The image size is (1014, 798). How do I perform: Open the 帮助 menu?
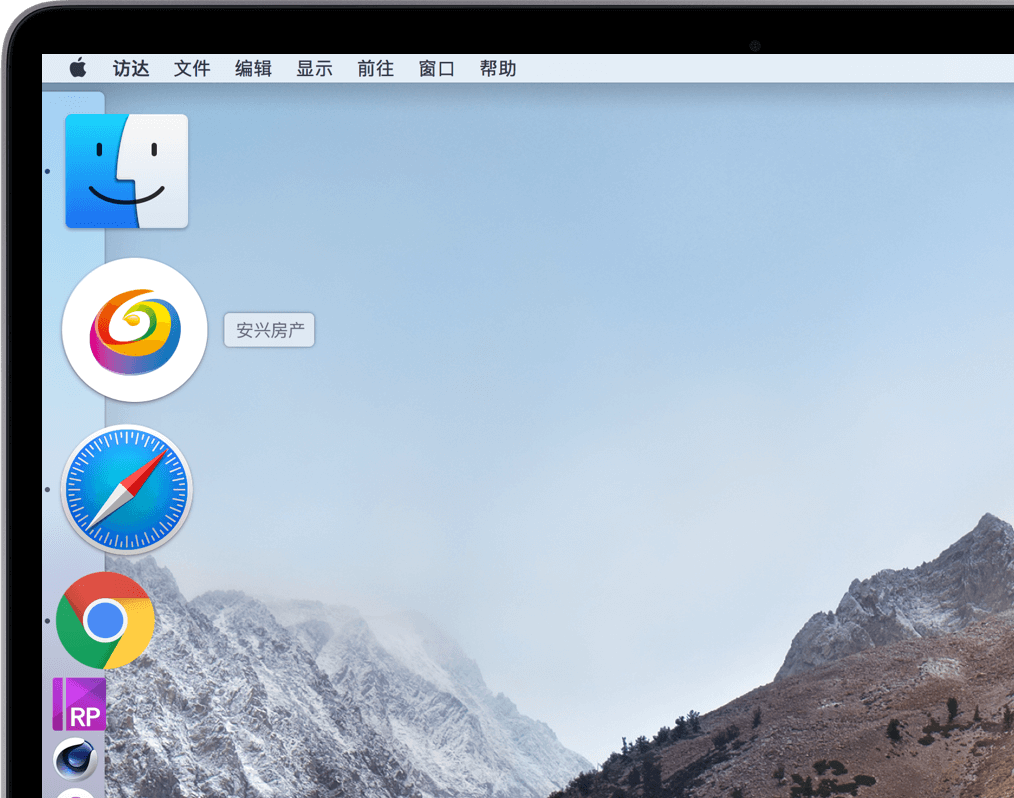pos(497,68)
